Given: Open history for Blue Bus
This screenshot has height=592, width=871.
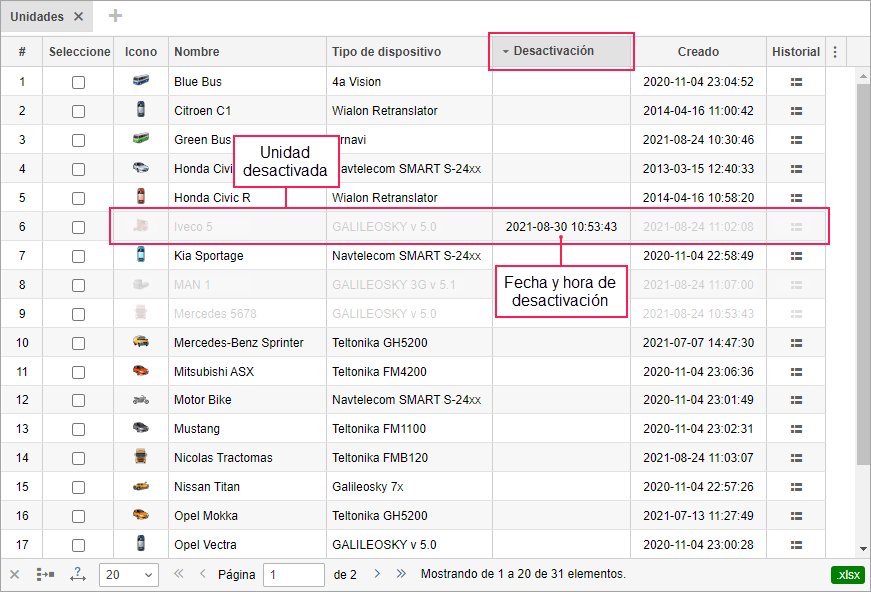Looking at the screenshot, I should pos(796,82).
